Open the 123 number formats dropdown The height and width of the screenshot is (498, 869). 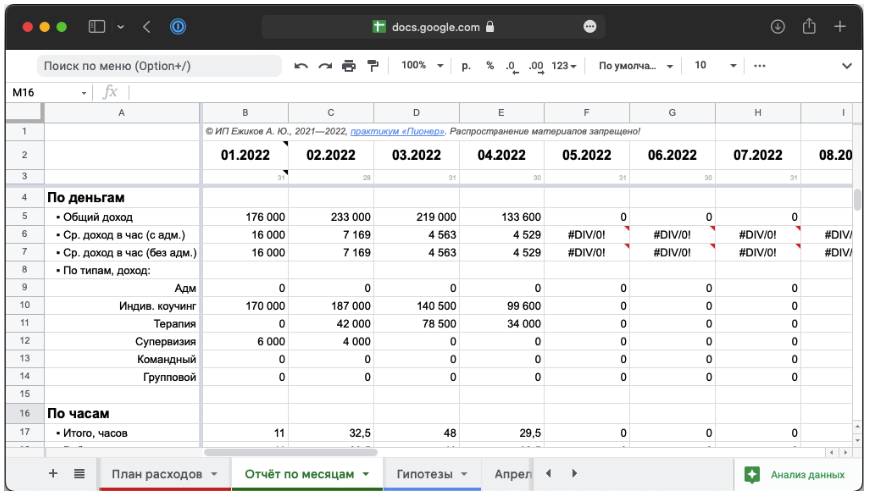click(564, 66)
